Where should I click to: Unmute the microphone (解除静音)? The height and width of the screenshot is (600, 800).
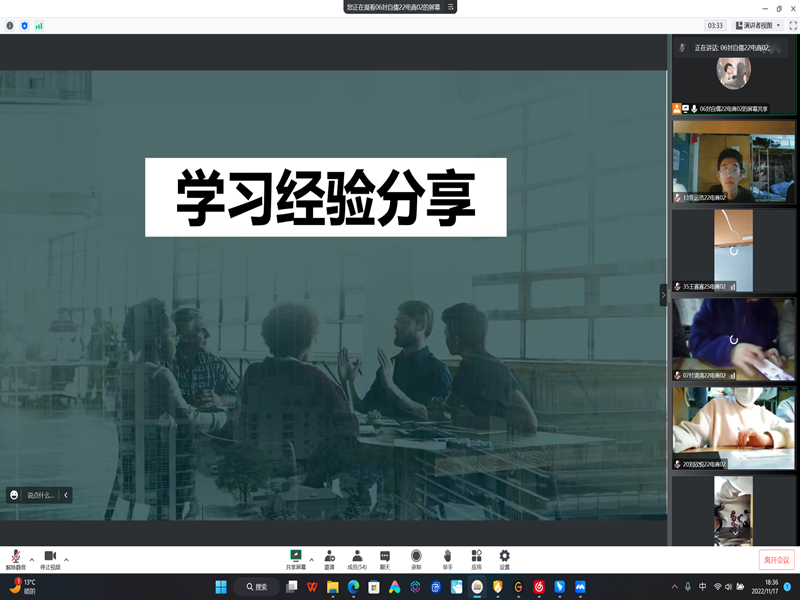coord(17,557)
